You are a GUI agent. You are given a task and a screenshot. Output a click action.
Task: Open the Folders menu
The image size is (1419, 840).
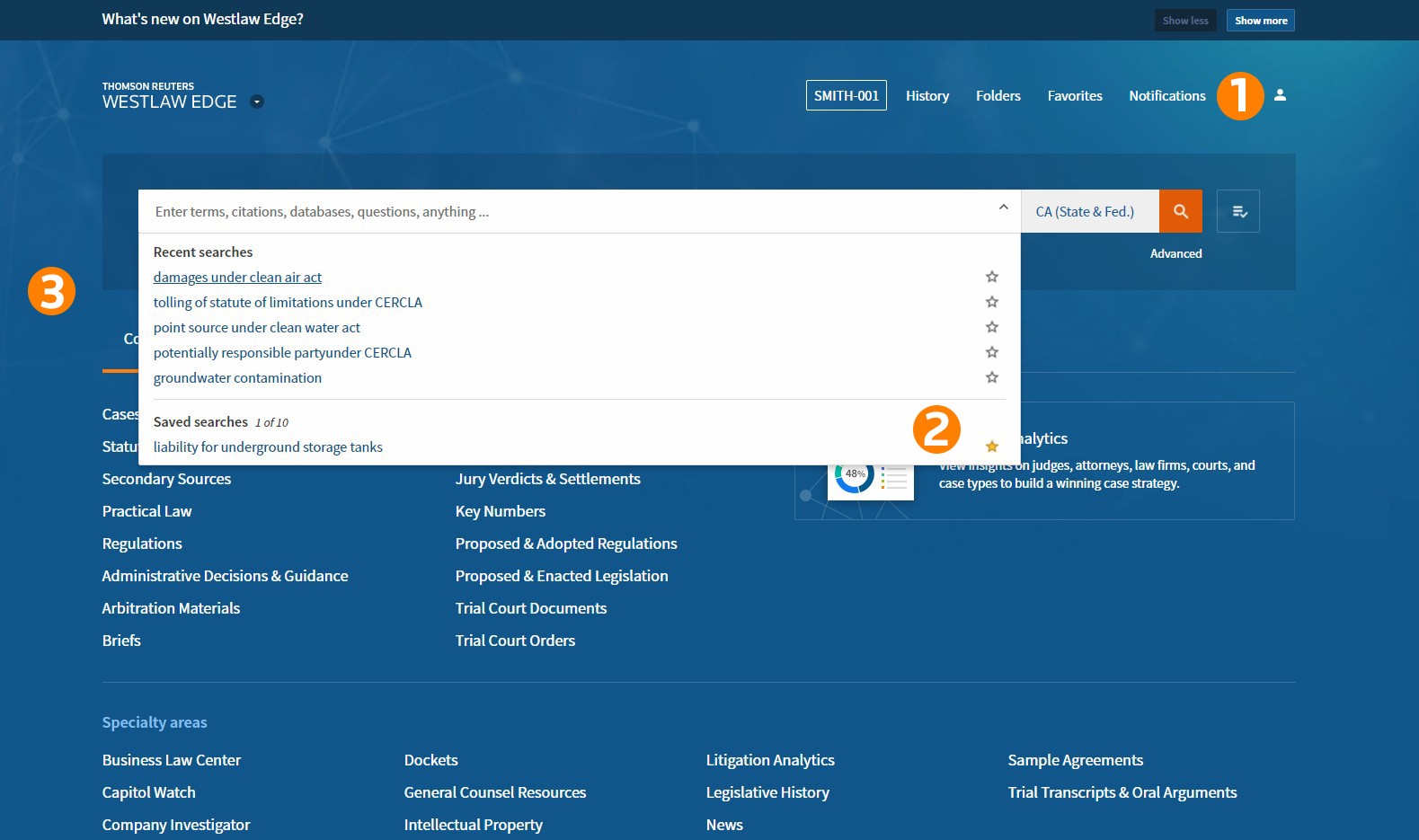tap(998, 95)
